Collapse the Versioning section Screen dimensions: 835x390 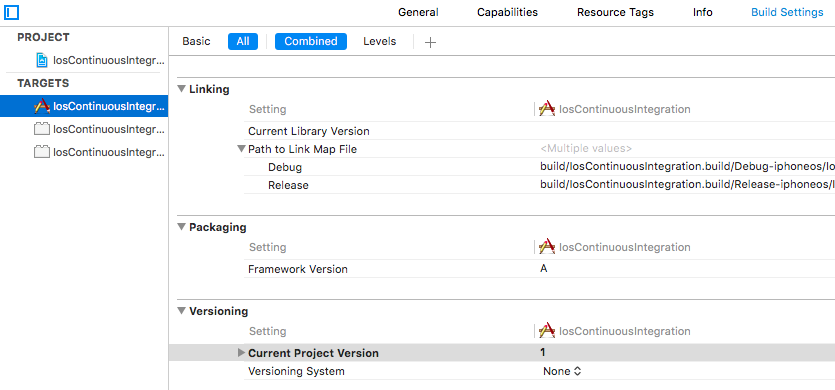pos(182,311)
